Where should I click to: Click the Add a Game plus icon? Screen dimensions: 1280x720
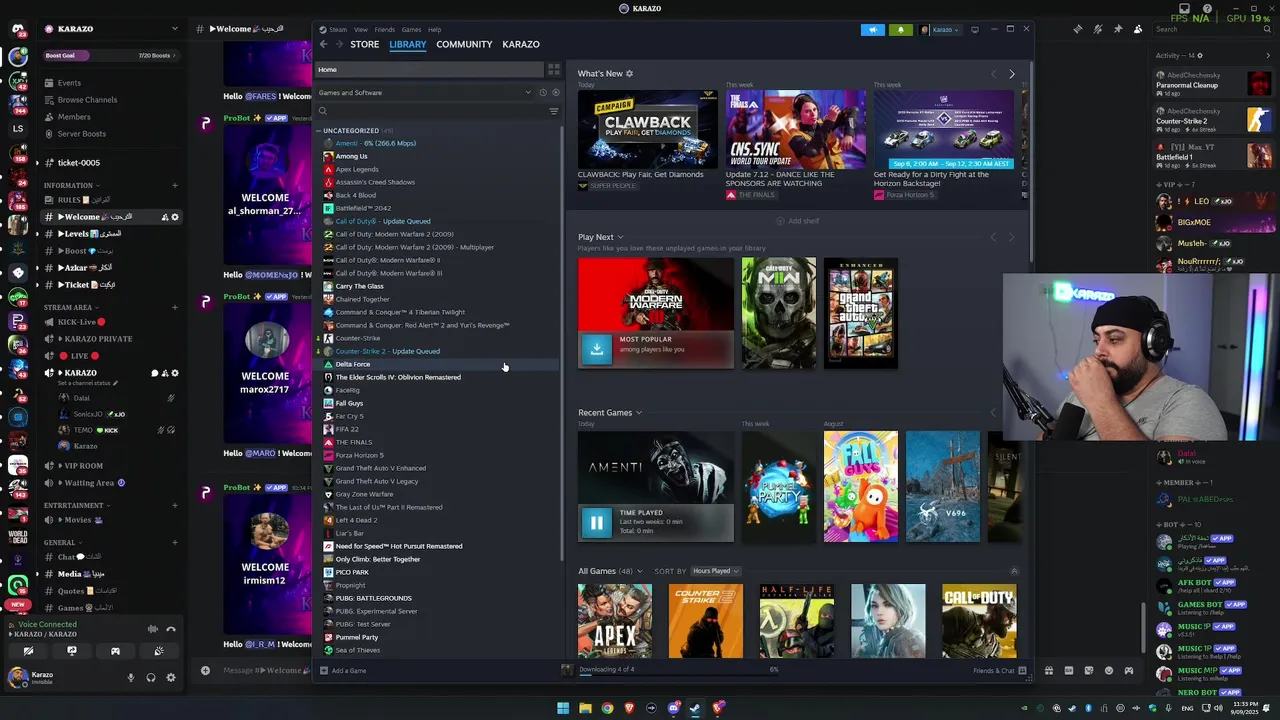pyautogui.click(x=323, y=670)
